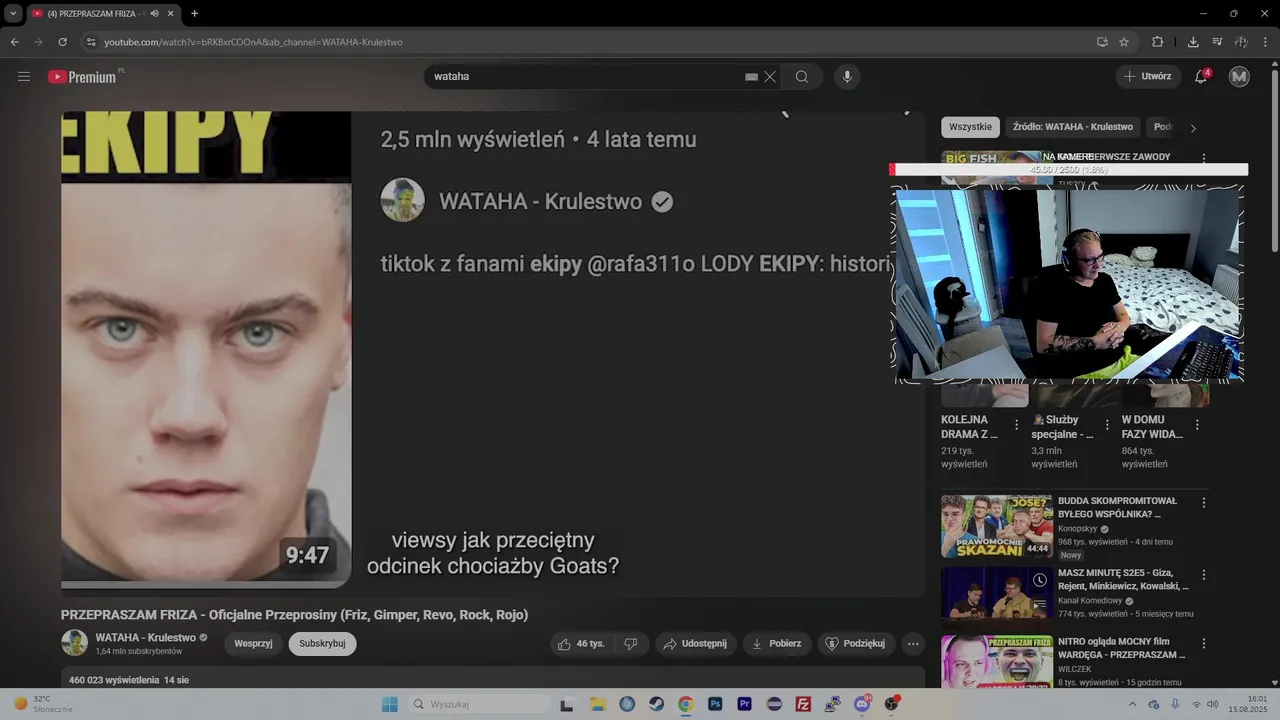Open Windows Start menu

click(x=390, y=704)
